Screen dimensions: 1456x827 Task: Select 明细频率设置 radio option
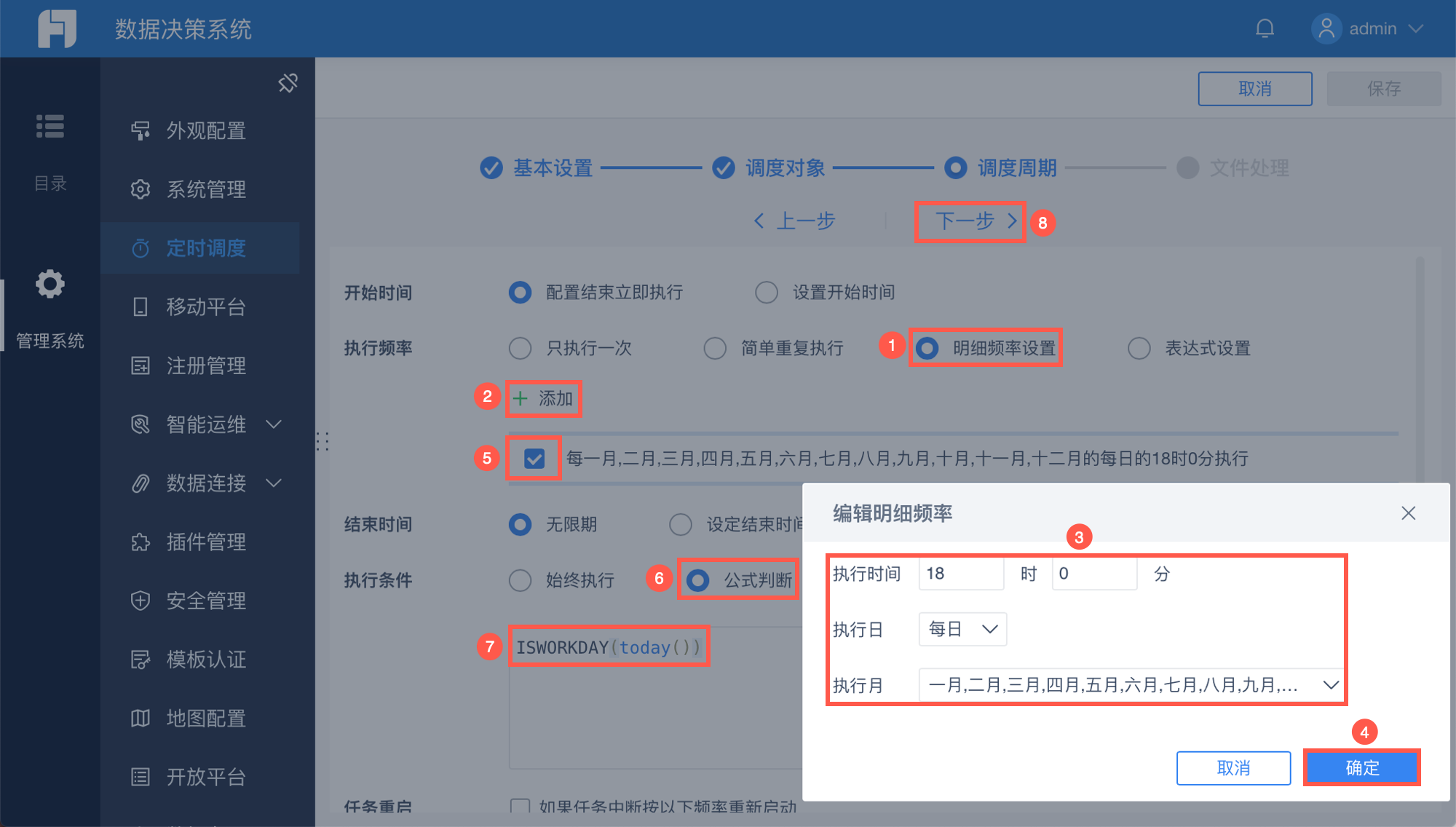927,348
